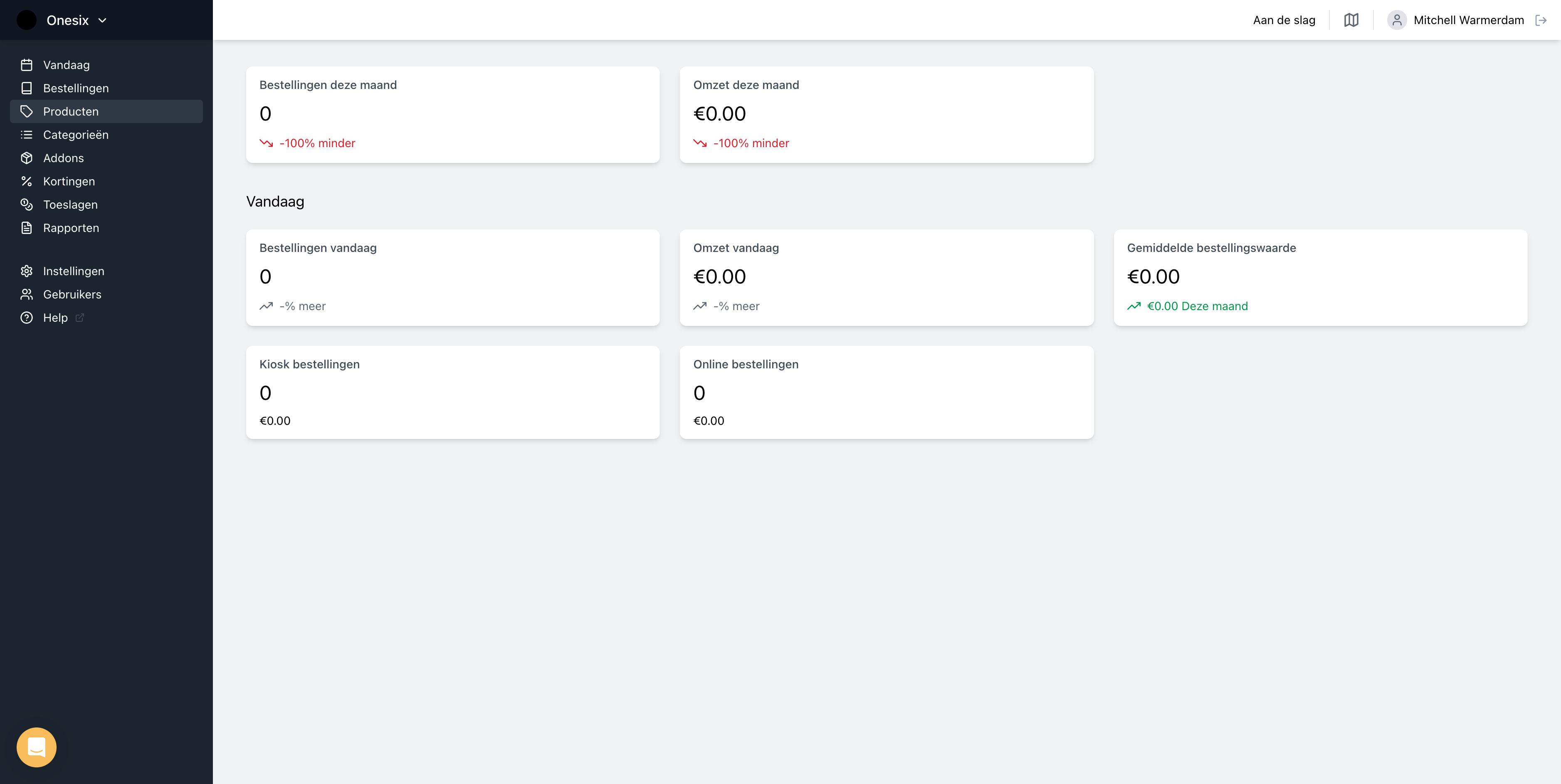Click the Rapporten document icon
The width and height of the screenshot is (1561, 784).
tap(27, 228)
